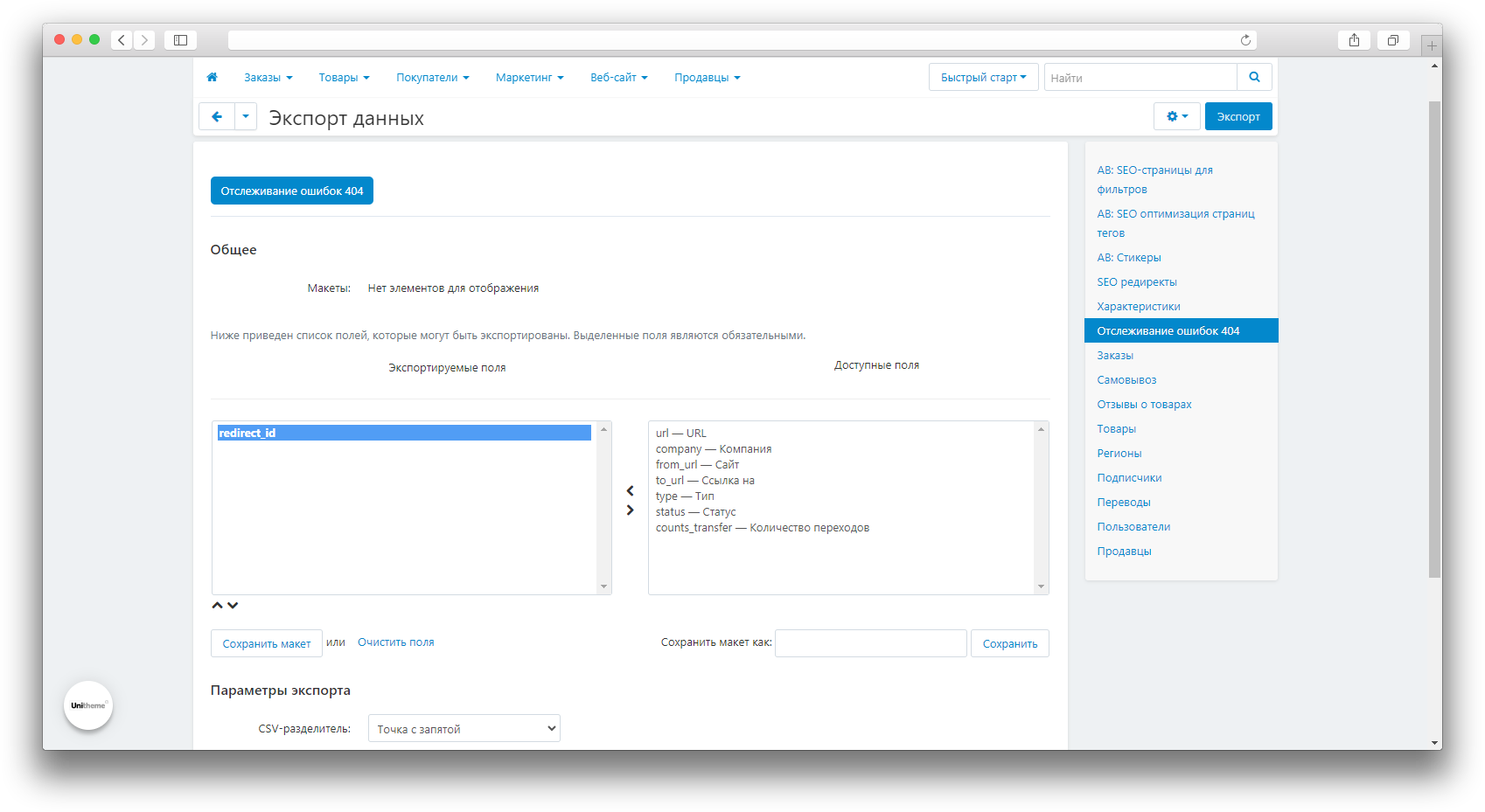
Task: Open AB: SEO оптимизация страниц тегов
Action: (1175, 223)
